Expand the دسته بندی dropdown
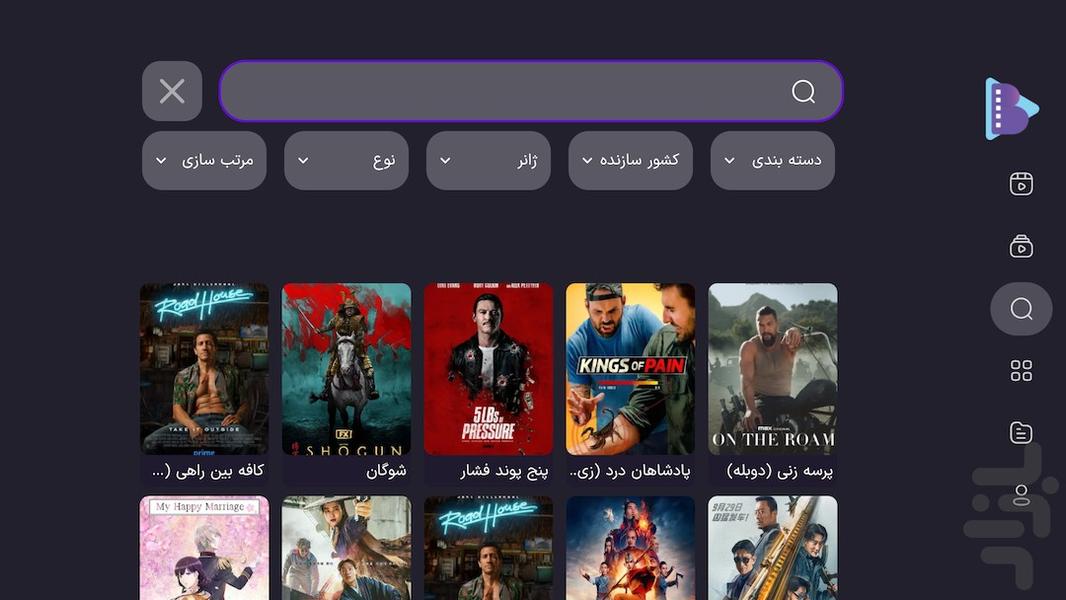 point(772,160)
